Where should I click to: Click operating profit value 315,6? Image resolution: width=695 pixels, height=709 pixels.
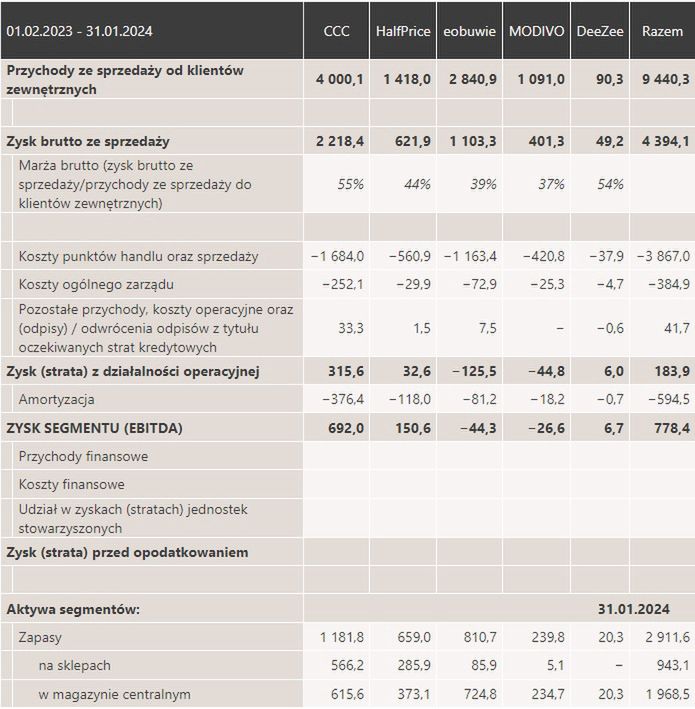(345, 372)
